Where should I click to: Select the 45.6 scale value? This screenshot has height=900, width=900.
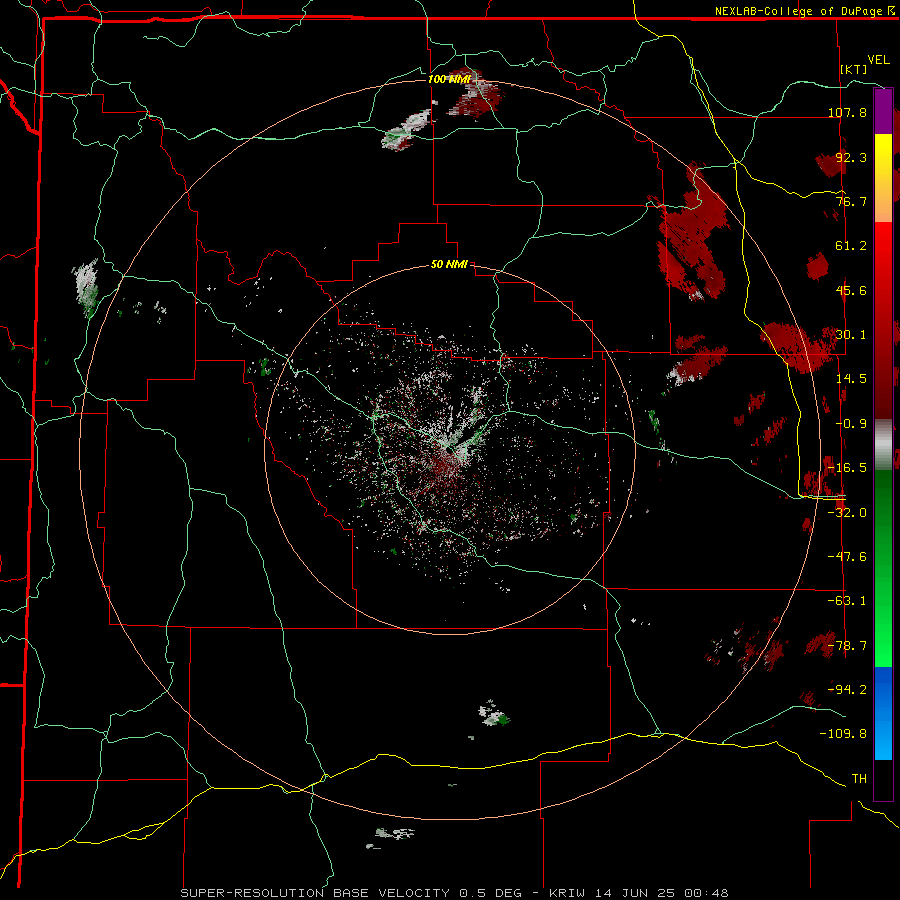point(851,290)
